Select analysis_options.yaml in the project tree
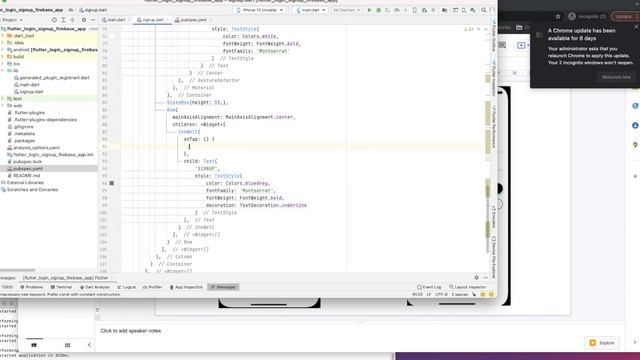 (36, 148)
